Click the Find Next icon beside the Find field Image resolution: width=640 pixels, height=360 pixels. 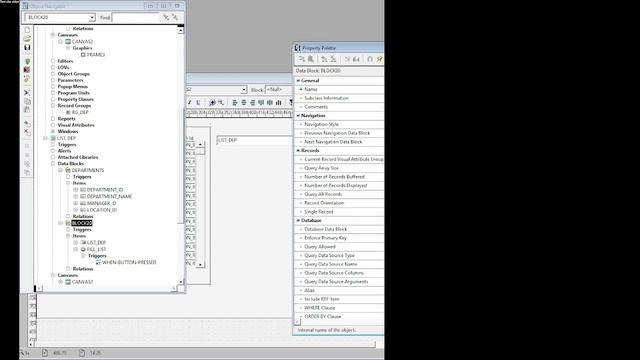click(x=166, y=17)
